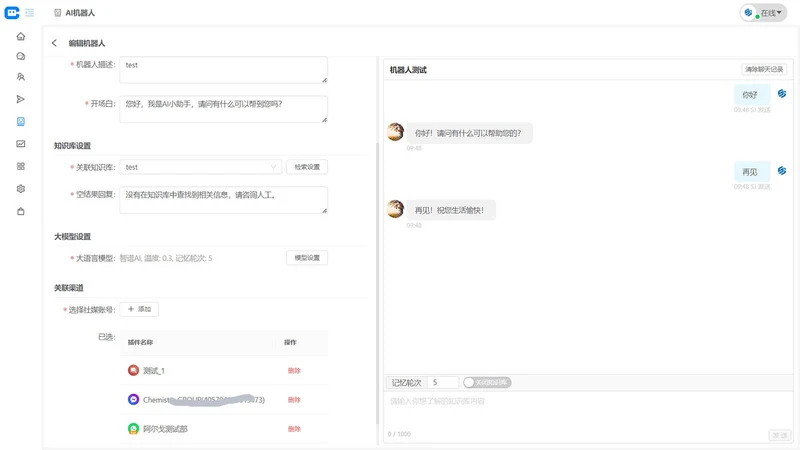Image resolution: width=800 pixels, height=450 pixels.
Task: Open 检索设置 button
Action: (307, 167)
